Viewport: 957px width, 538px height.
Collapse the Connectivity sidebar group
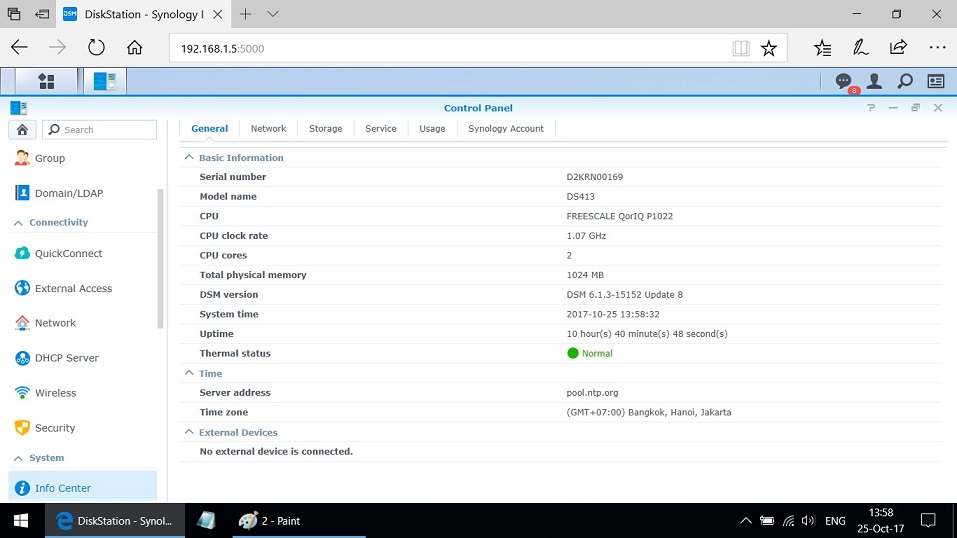[x=18, y=223]
